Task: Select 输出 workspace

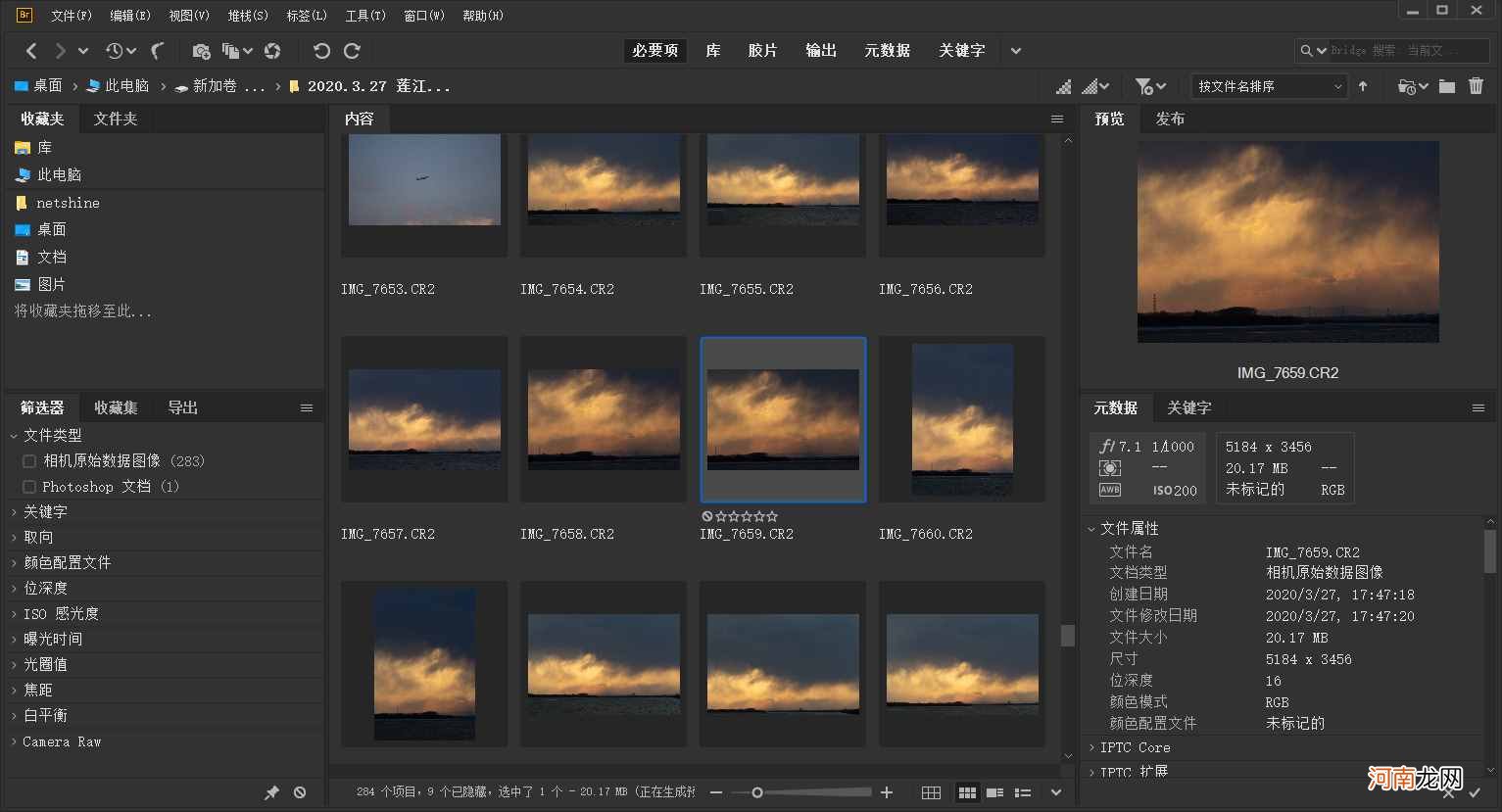Action: [x=821, y=51]
